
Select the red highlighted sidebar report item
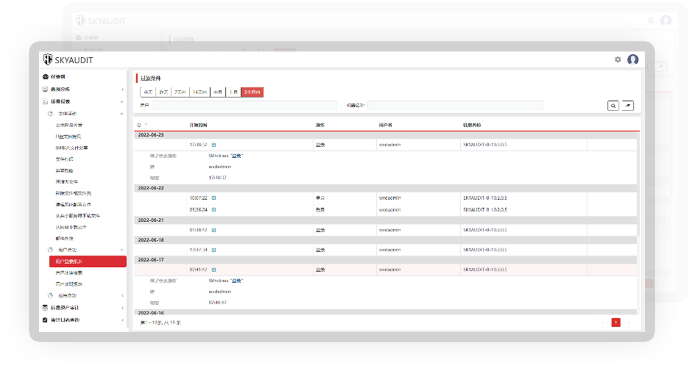88,262
